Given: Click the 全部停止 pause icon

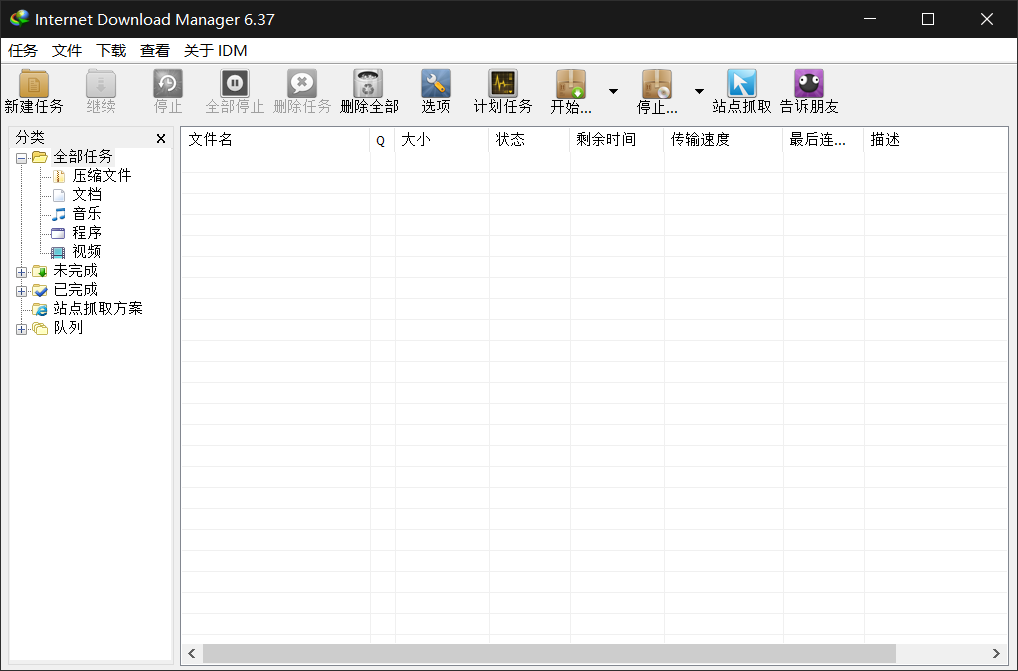Looking at the screenshot, I should click(234, 84).
